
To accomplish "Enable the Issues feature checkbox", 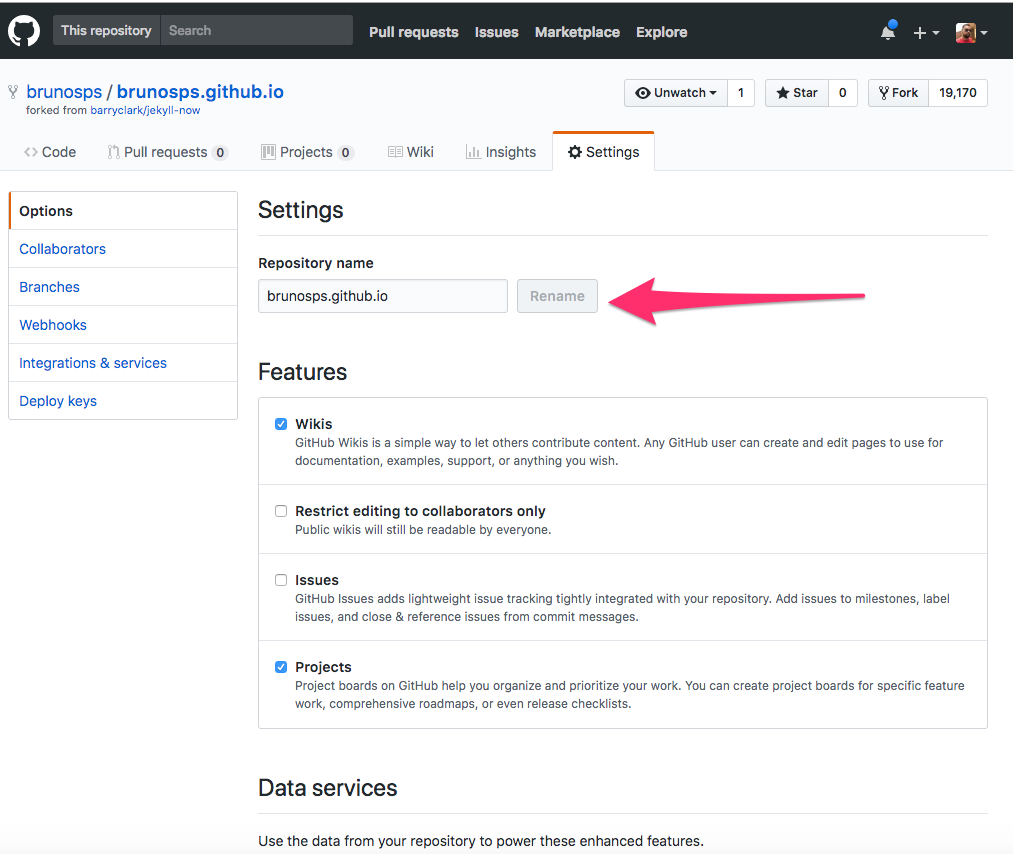I will coord(281,580).
